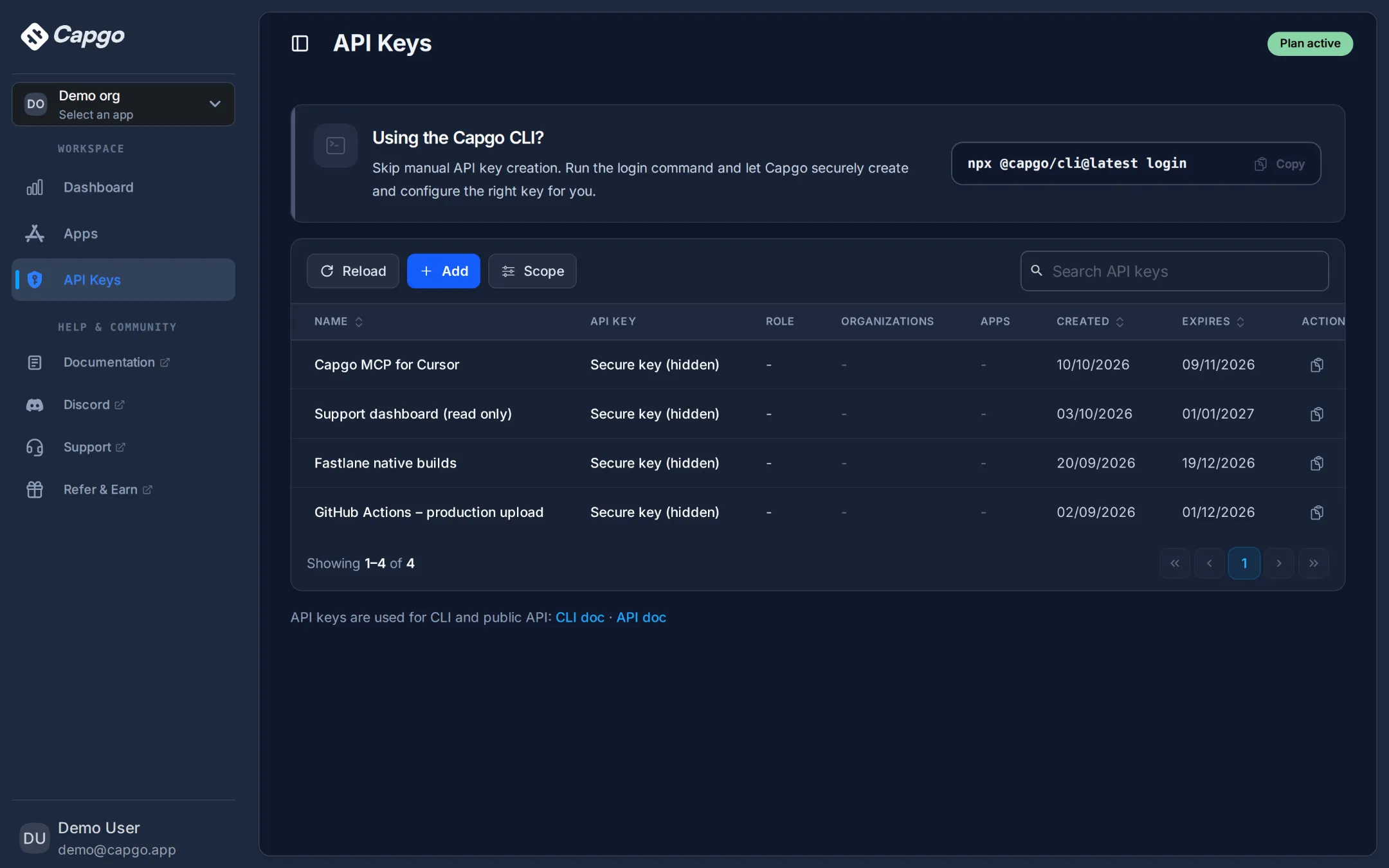Click the terminal icon in CLI banner
Image resolution: width=1389 pixels, height=868 pixels.
[x=336, y=146]
